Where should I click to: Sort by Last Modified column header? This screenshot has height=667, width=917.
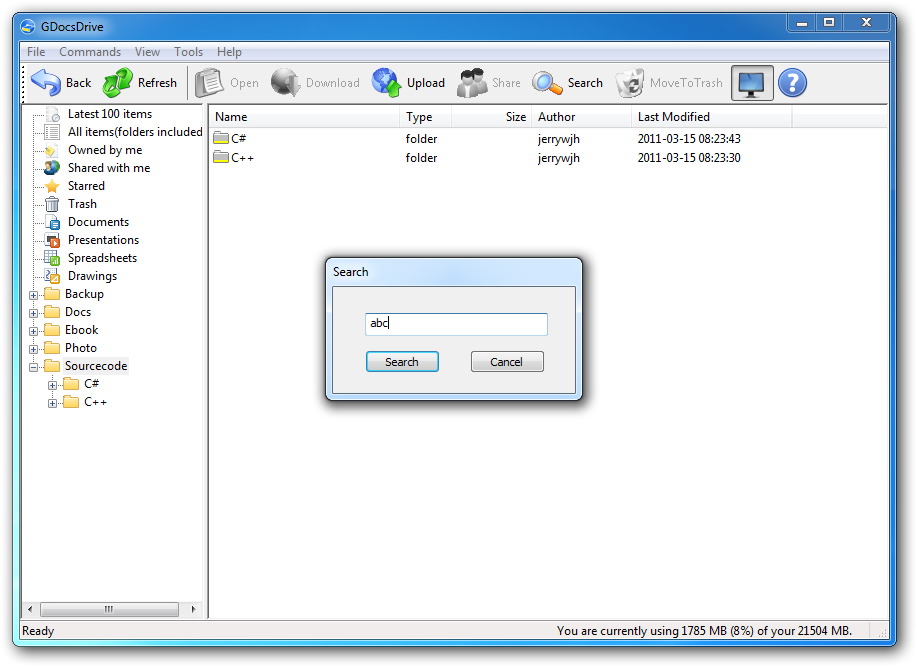(x=712, y=117)
